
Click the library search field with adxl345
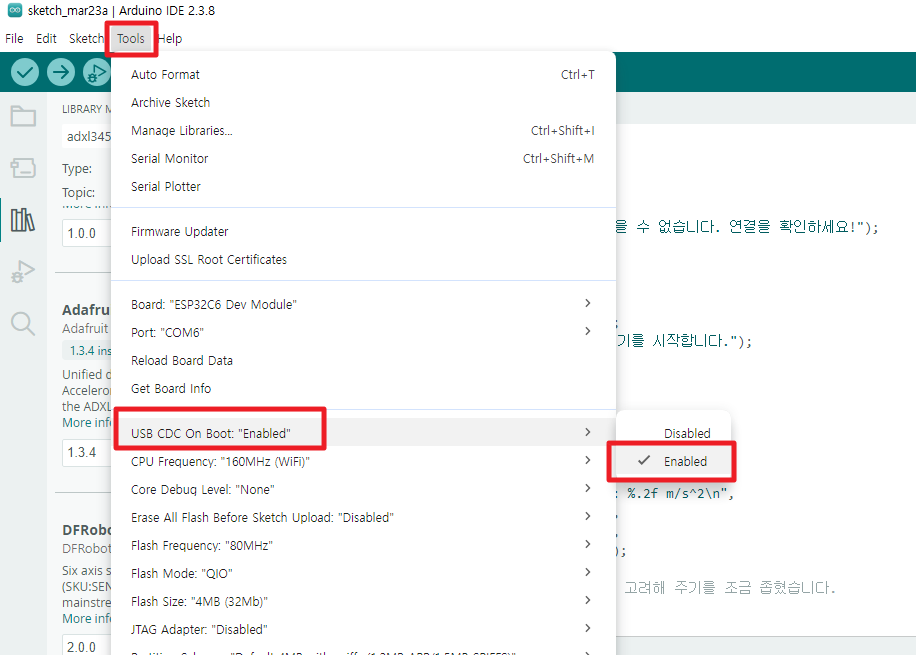[x=86, y=136]
